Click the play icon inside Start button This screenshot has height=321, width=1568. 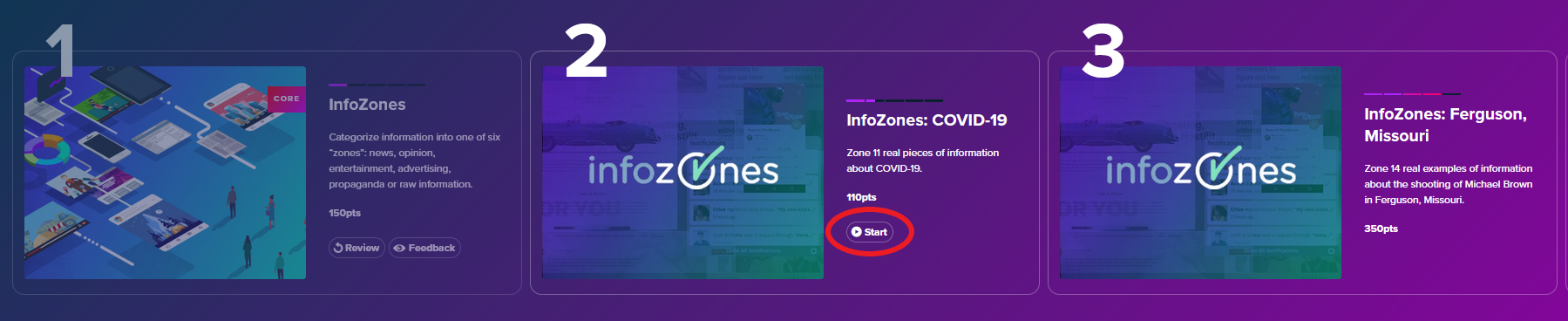click(857, 232)
